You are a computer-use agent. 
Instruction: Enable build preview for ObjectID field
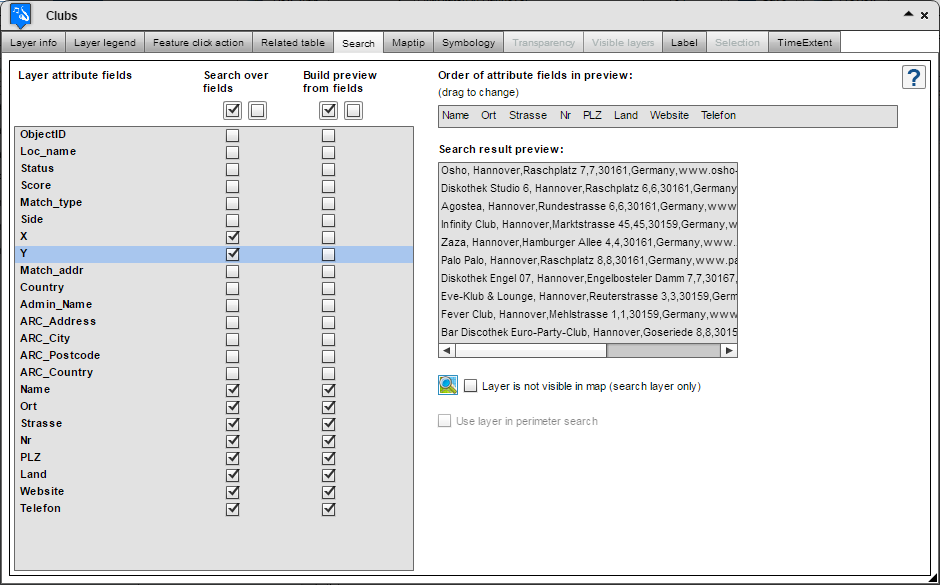pos(329,135)
